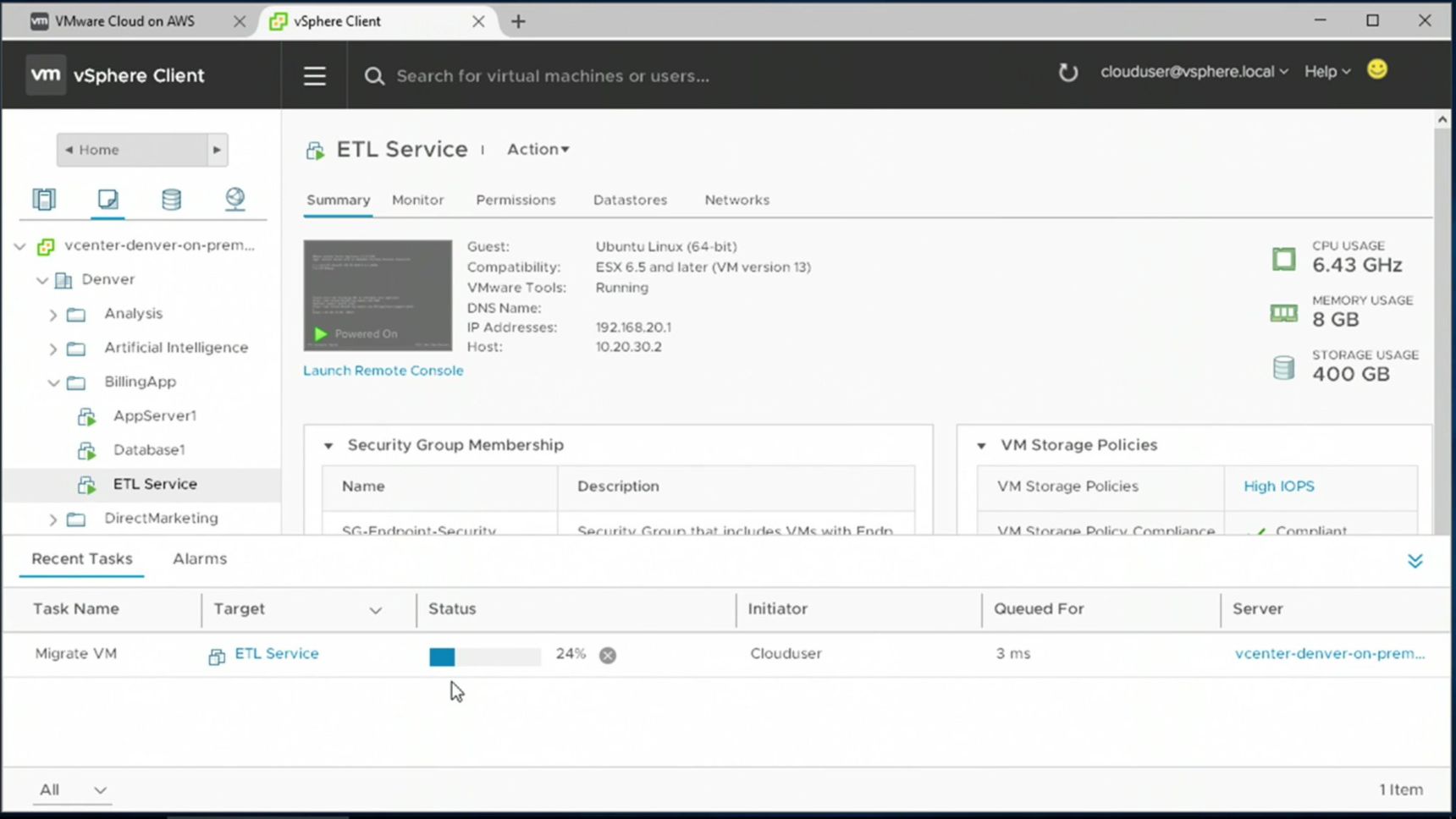The image size is (1456, 819).
Task: Switch to the Permissions tab
Action: (516, 200)
